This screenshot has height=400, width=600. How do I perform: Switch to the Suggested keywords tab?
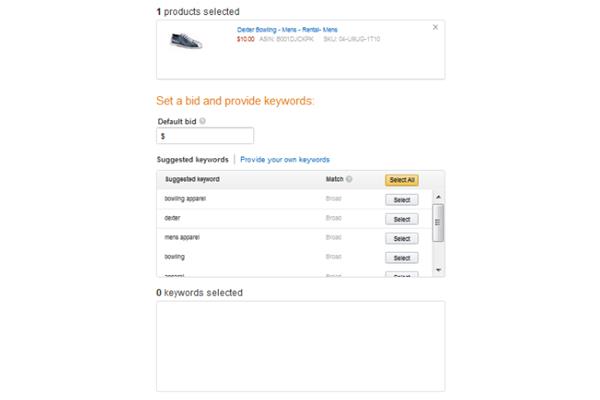[192, 160]
